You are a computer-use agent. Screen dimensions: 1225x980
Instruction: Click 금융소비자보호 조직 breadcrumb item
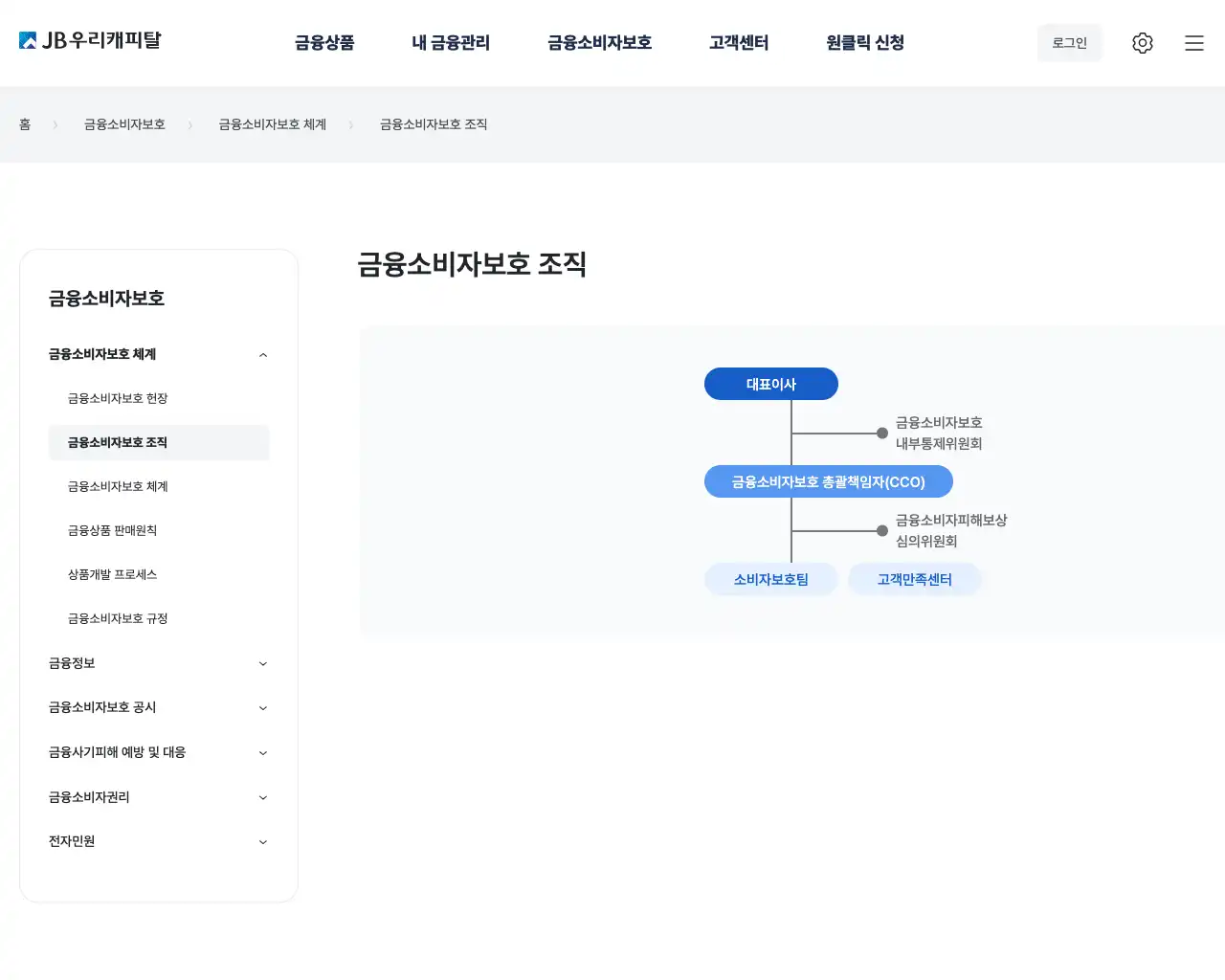tap(434, 124)
